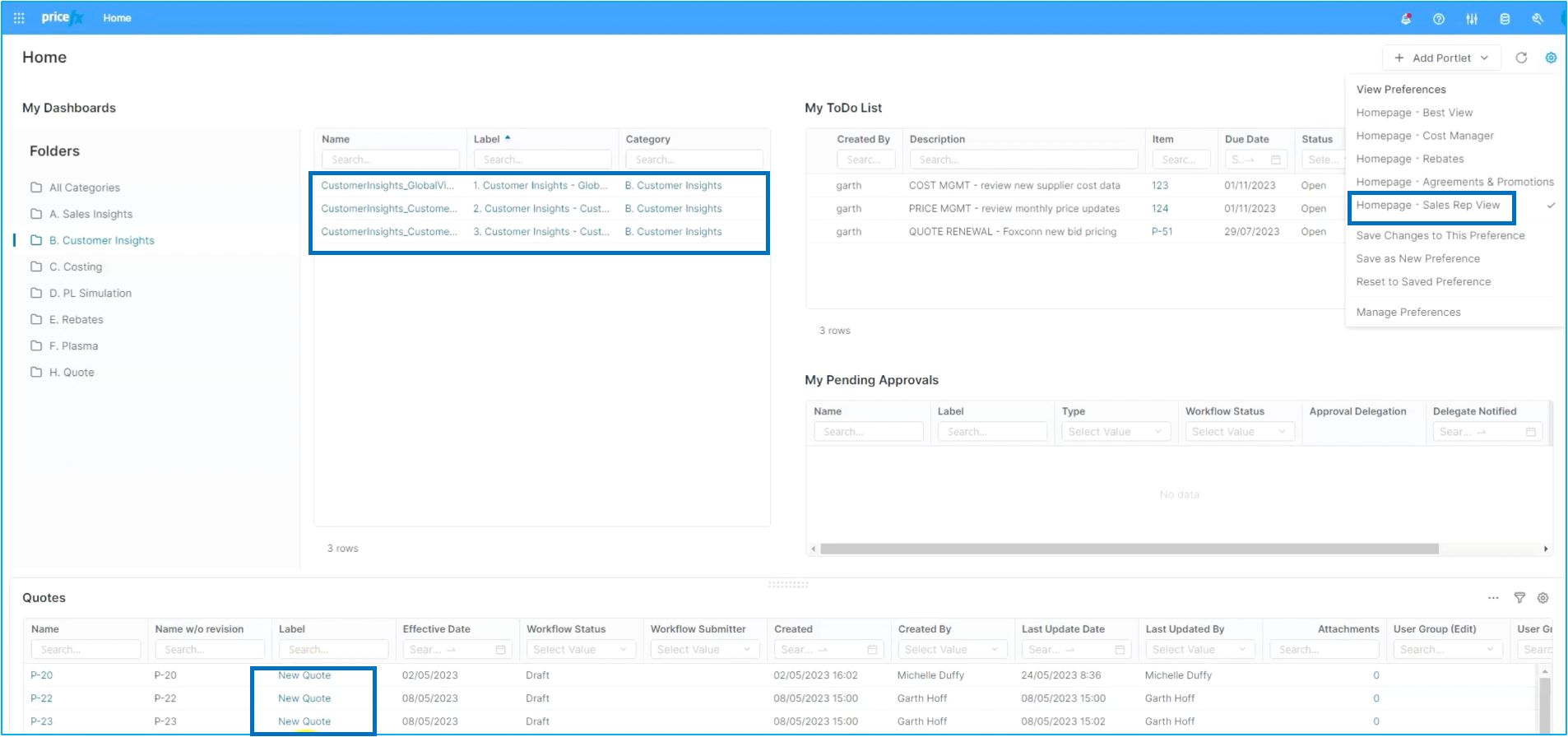Open notifications bell icon
This screenshot has width=1568, height=737.
[1406, 18]
